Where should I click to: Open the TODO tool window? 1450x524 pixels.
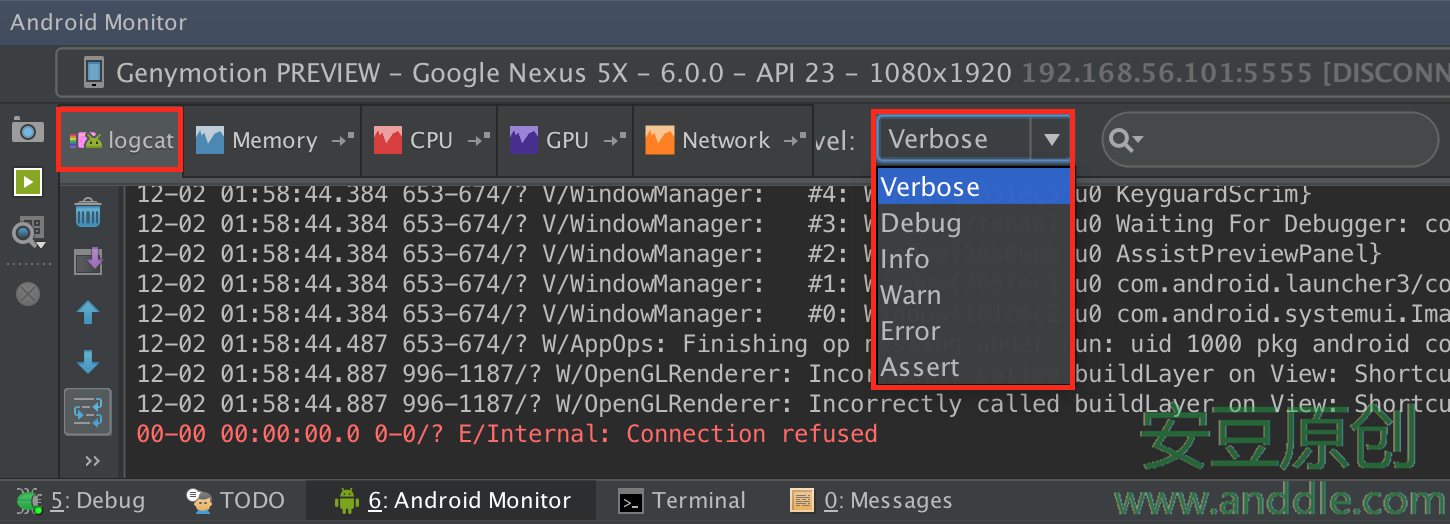pyautogui.click(x=237, y=501)
